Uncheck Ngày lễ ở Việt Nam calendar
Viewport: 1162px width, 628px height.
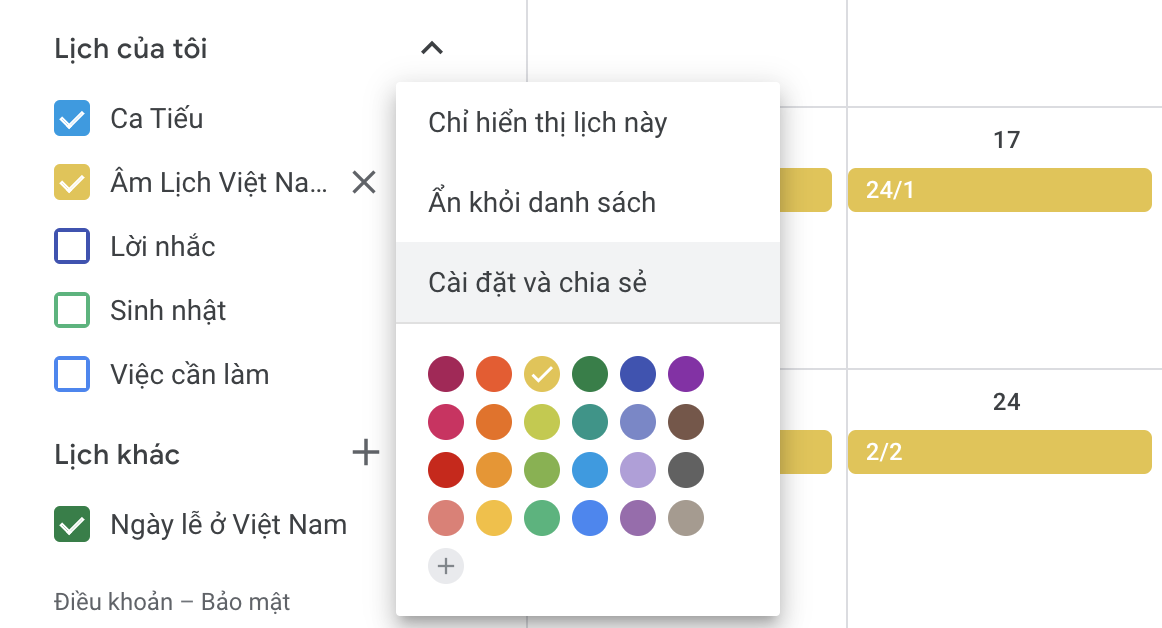[x=72, y=525]
